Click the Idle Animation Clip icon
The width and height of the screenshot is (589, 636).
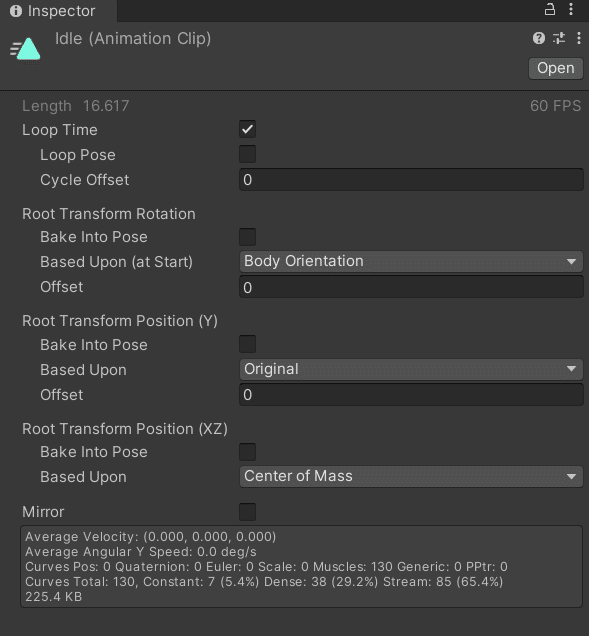pos(26,50)
